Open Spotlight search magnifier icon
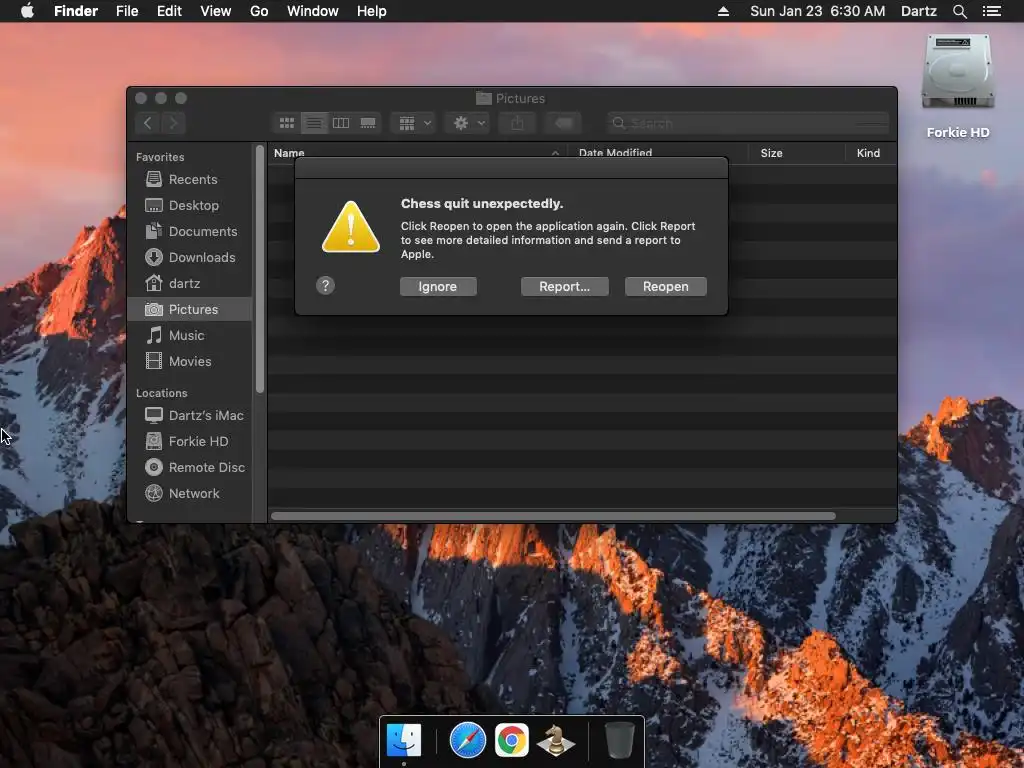Image resolution: width=1024 pixels, height=768 pixels. point(959,11)
